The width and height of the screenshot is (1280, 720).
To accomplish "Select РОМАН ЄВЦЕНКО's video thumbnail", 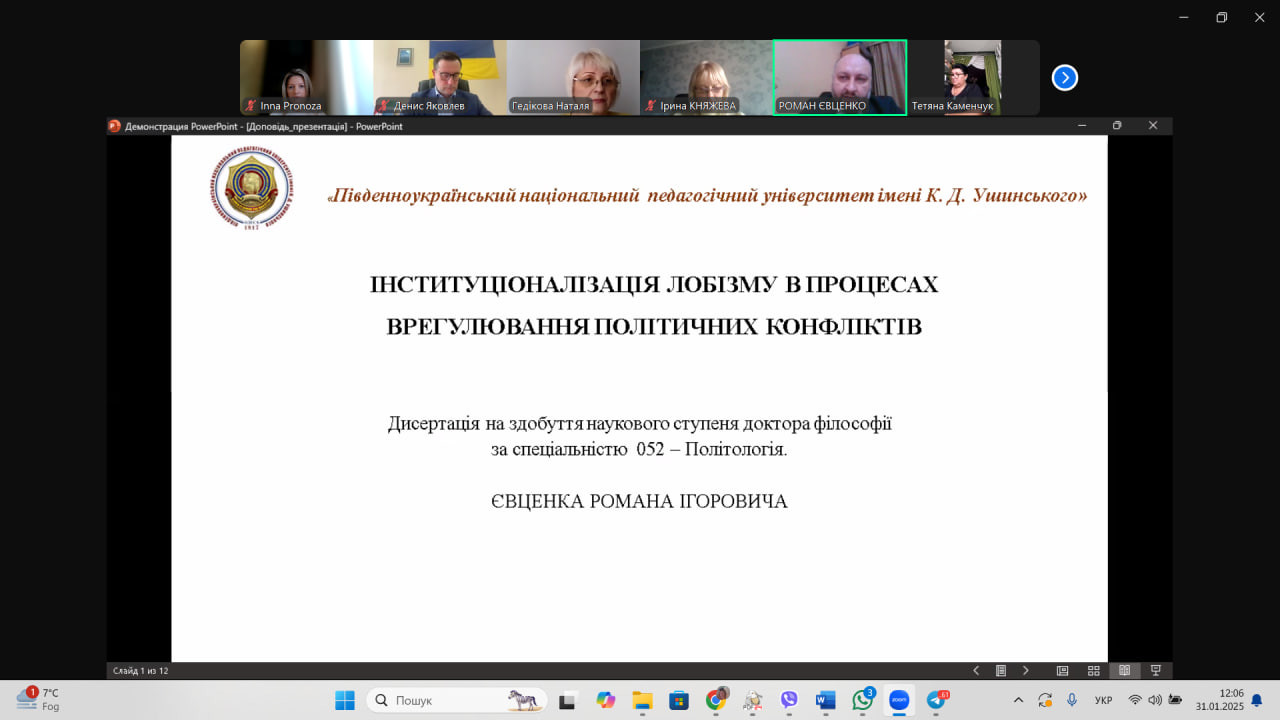I will tap(840, 78).
